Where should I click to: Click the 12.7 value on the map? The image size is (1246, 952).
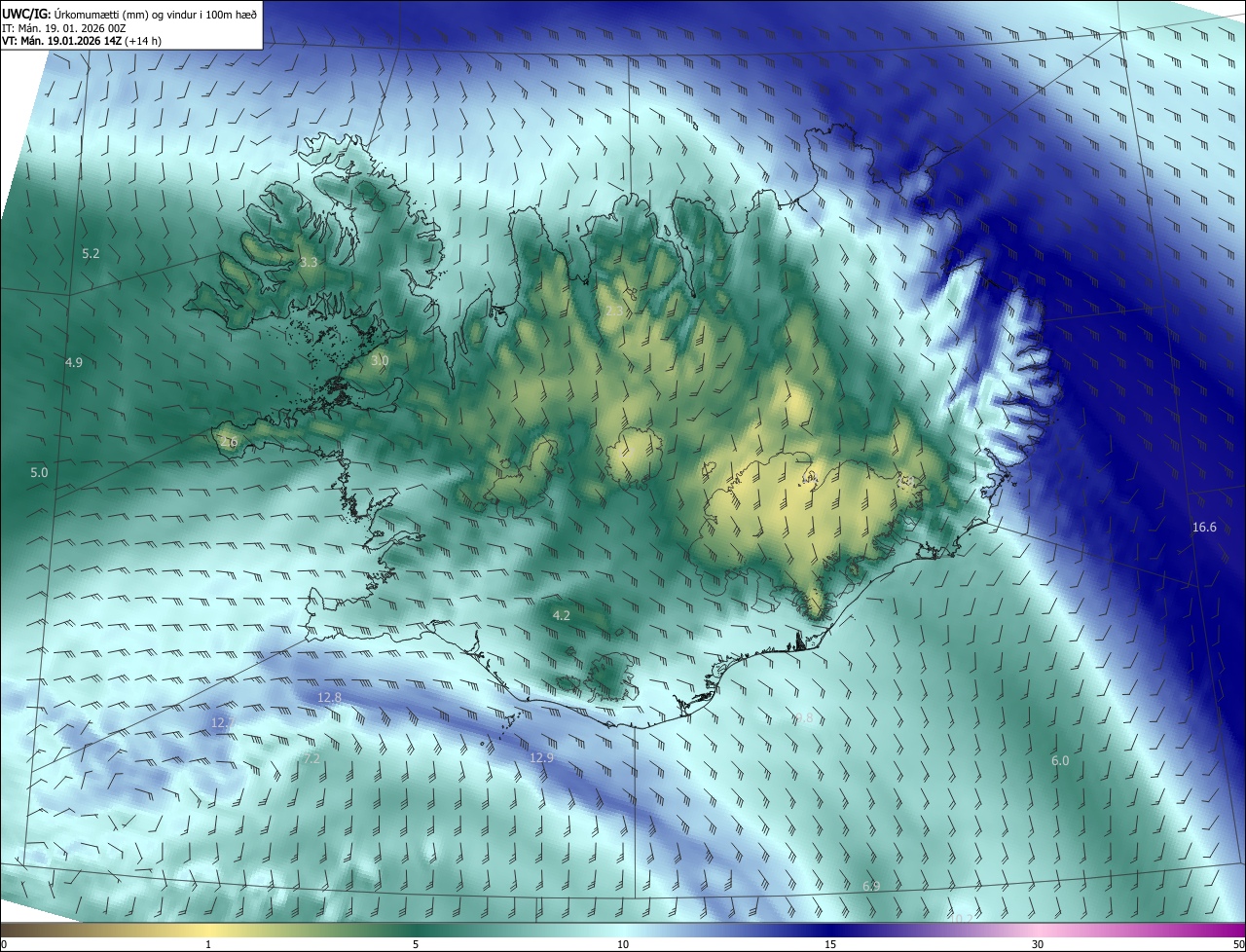click(x=223, y=722)
